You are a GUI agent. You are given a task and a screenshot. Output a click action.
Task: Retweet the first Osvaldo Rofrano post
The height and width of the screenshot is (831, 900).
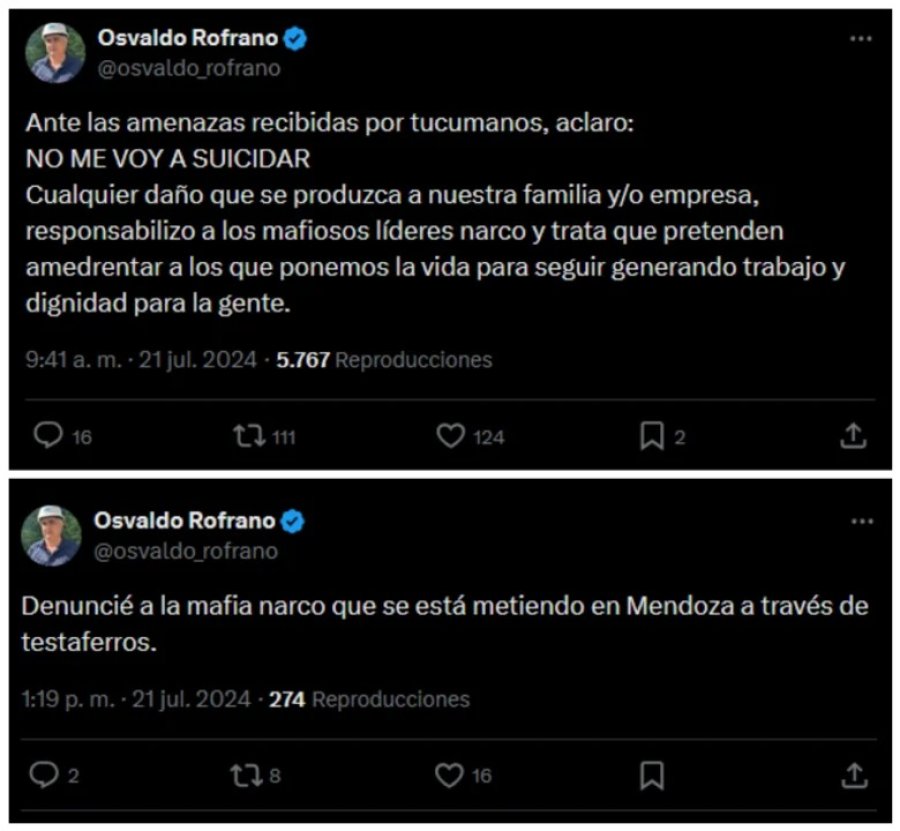[x=249, y=435]
